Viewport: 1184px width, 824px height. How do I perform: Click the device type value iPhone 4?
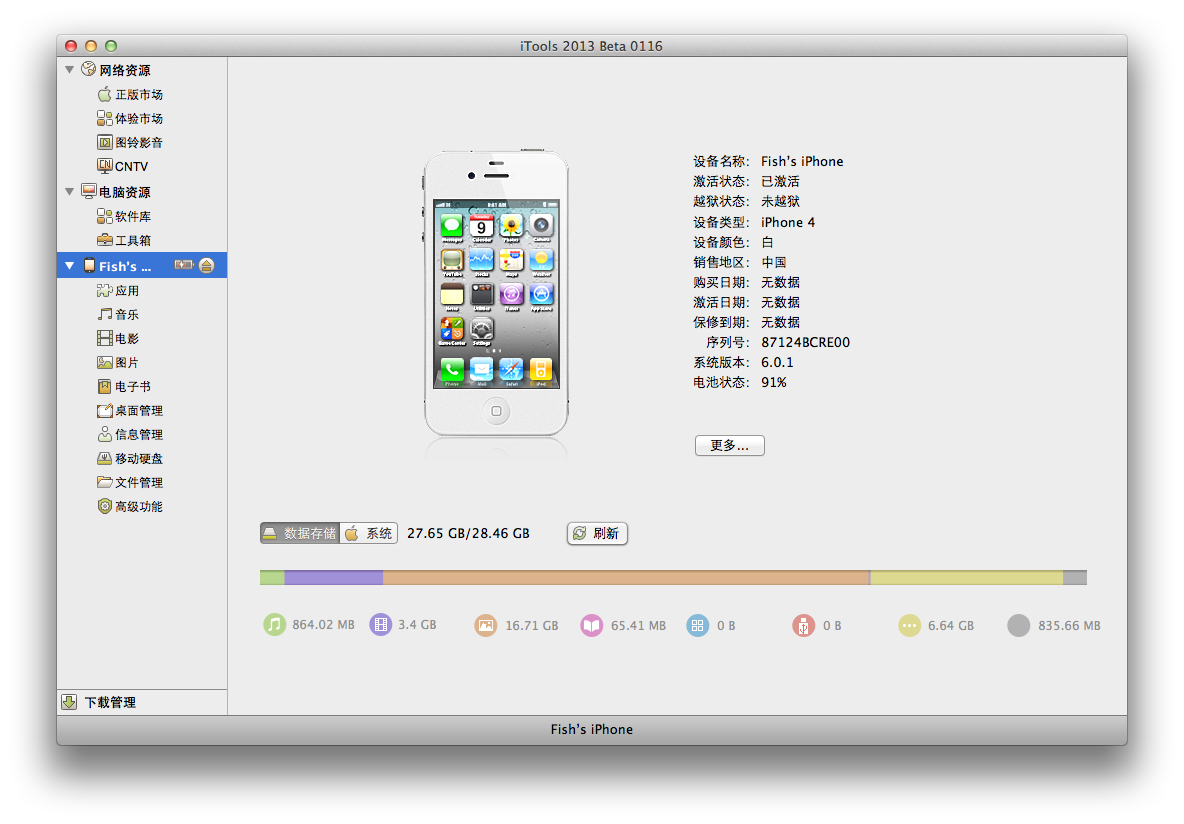click(x=788, y=222)
